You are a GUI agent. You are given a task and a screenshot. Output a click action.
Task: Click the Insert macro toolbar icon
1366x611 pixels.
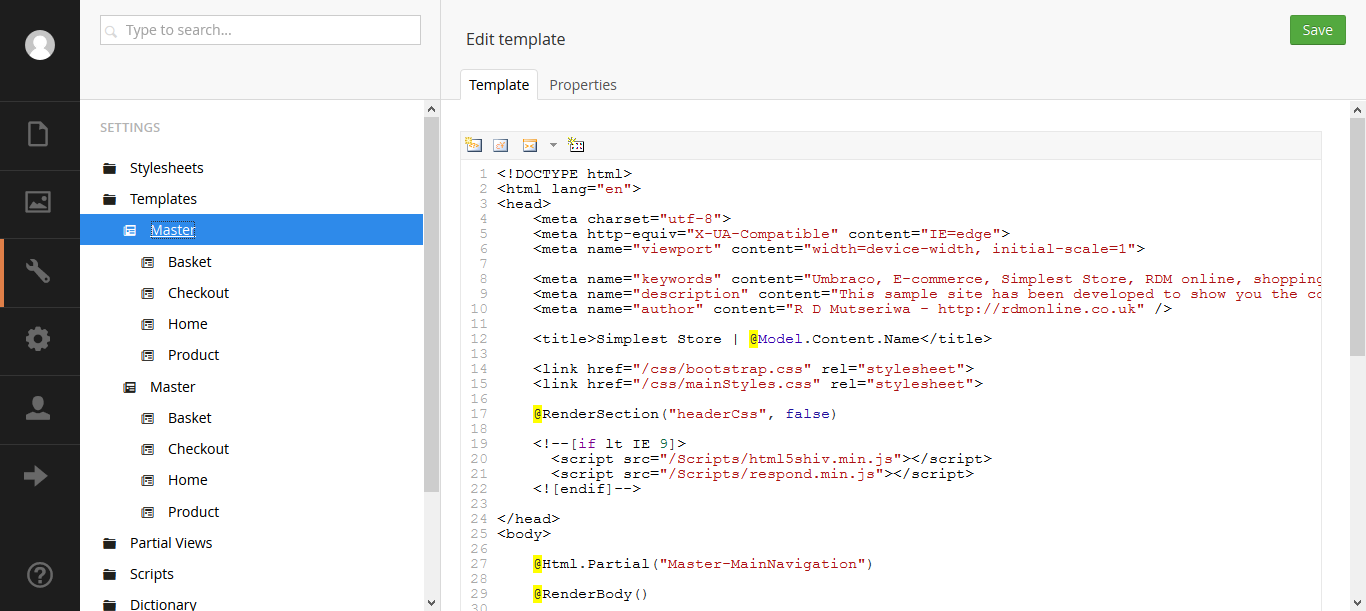(x=530, y=145)
